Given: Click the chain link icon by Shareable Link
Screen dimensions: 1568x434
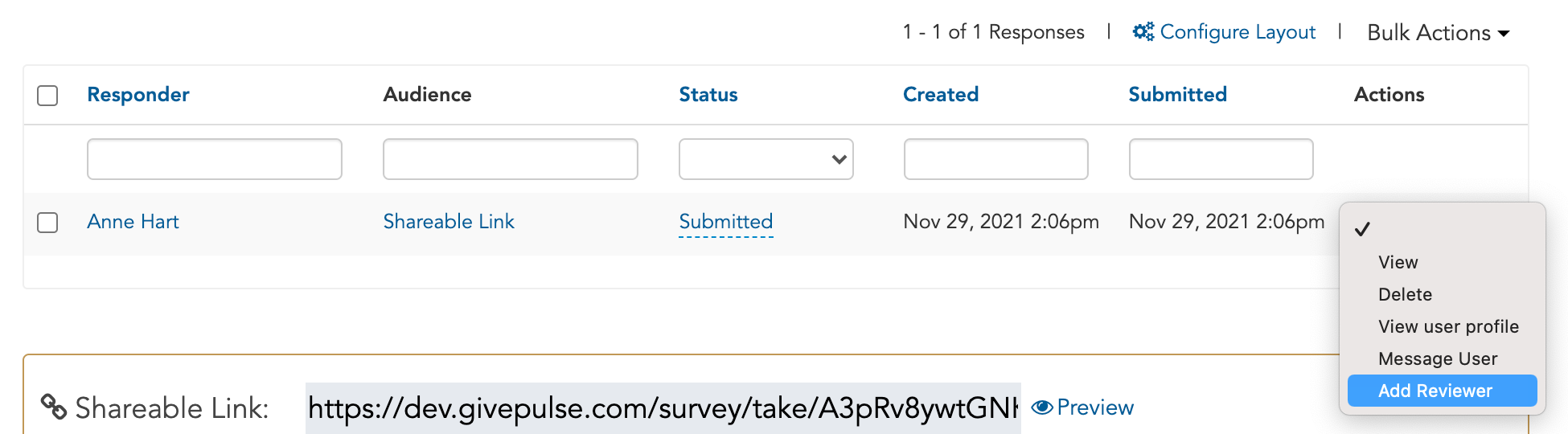Looking at the screenshot, I should click(53, 407).
